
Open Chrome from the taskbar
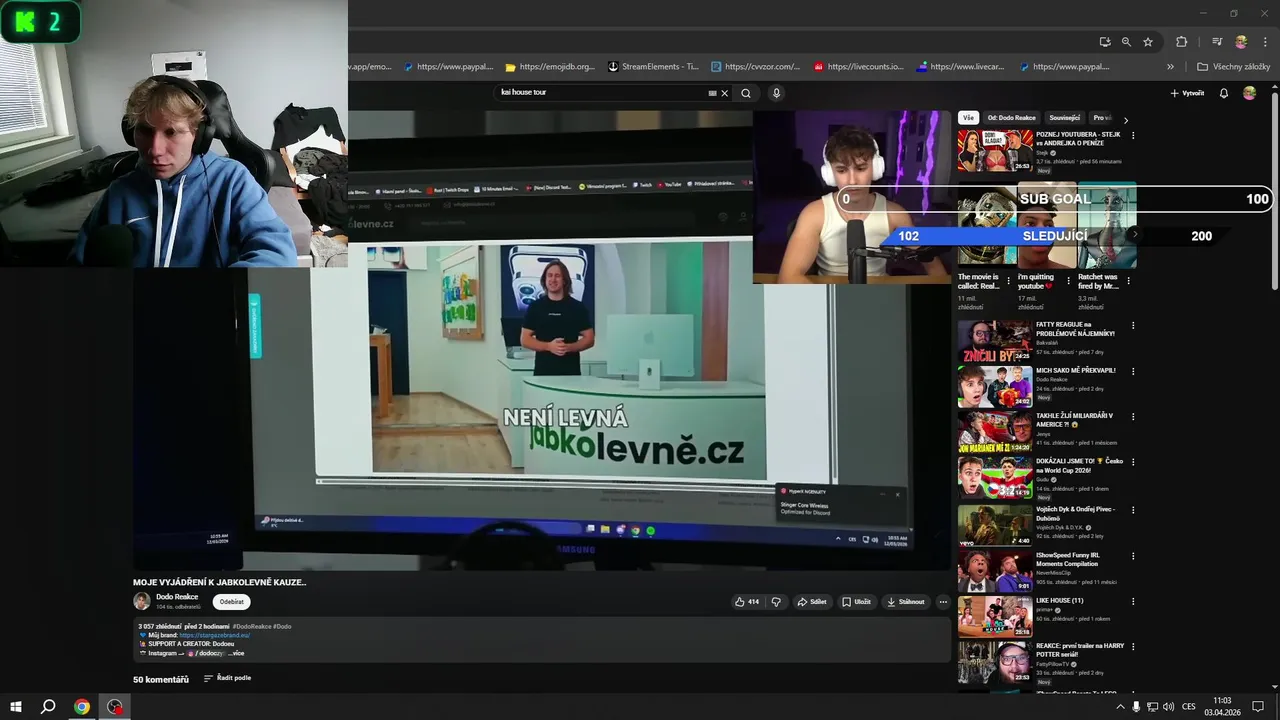click(x=82, y=707)
